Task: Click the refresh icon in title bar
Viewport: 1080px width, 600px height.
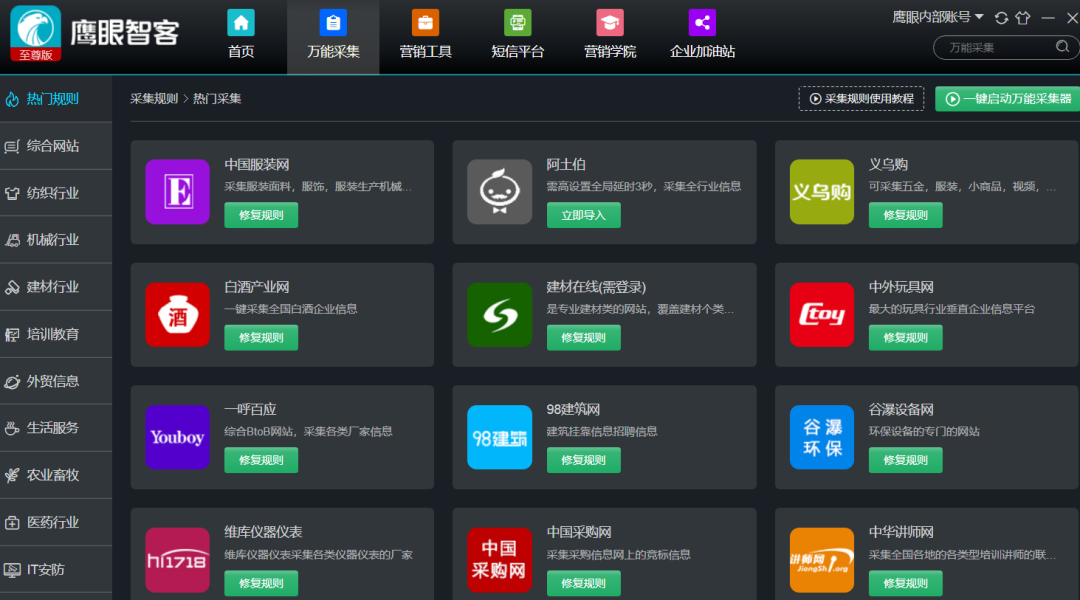Action: [x=1001, y=18]
